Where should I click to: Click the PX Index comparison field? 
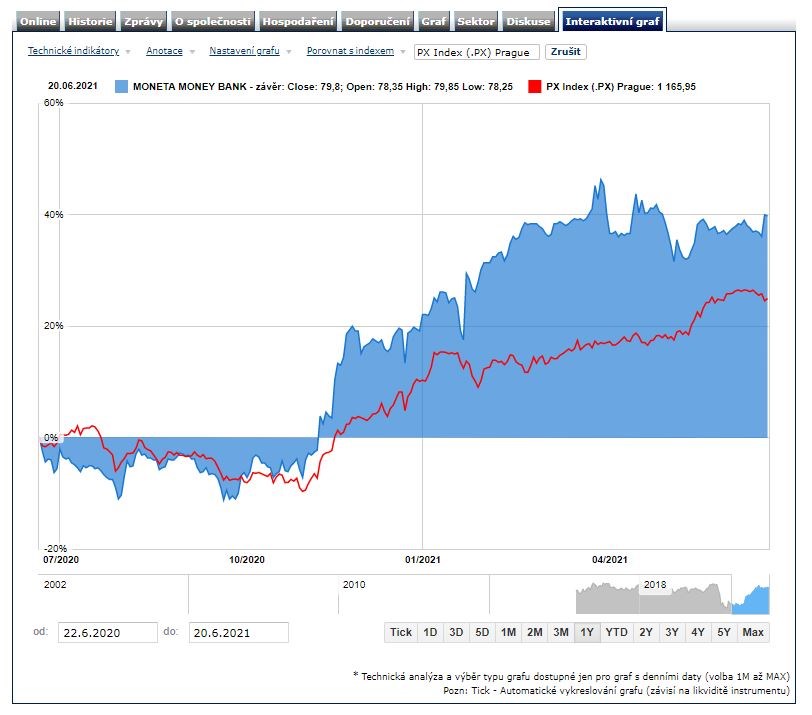pos(477,52)
